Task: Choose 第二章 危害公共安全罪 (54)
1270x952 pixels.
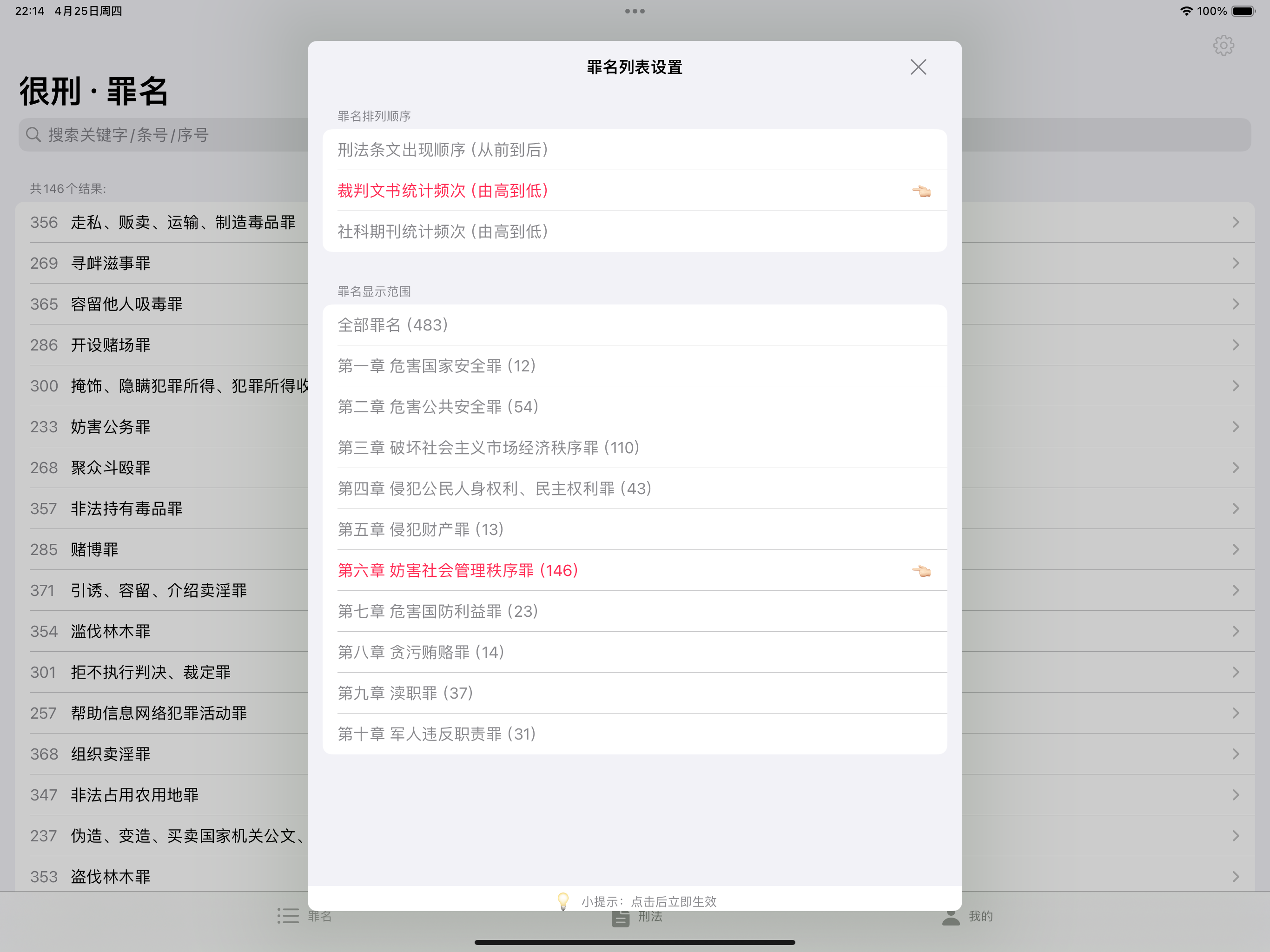Action: pyautogui.click(x=635, y=407)
